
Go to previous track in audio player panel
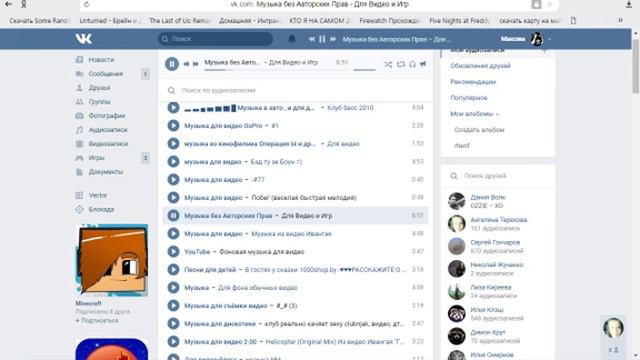186,64
